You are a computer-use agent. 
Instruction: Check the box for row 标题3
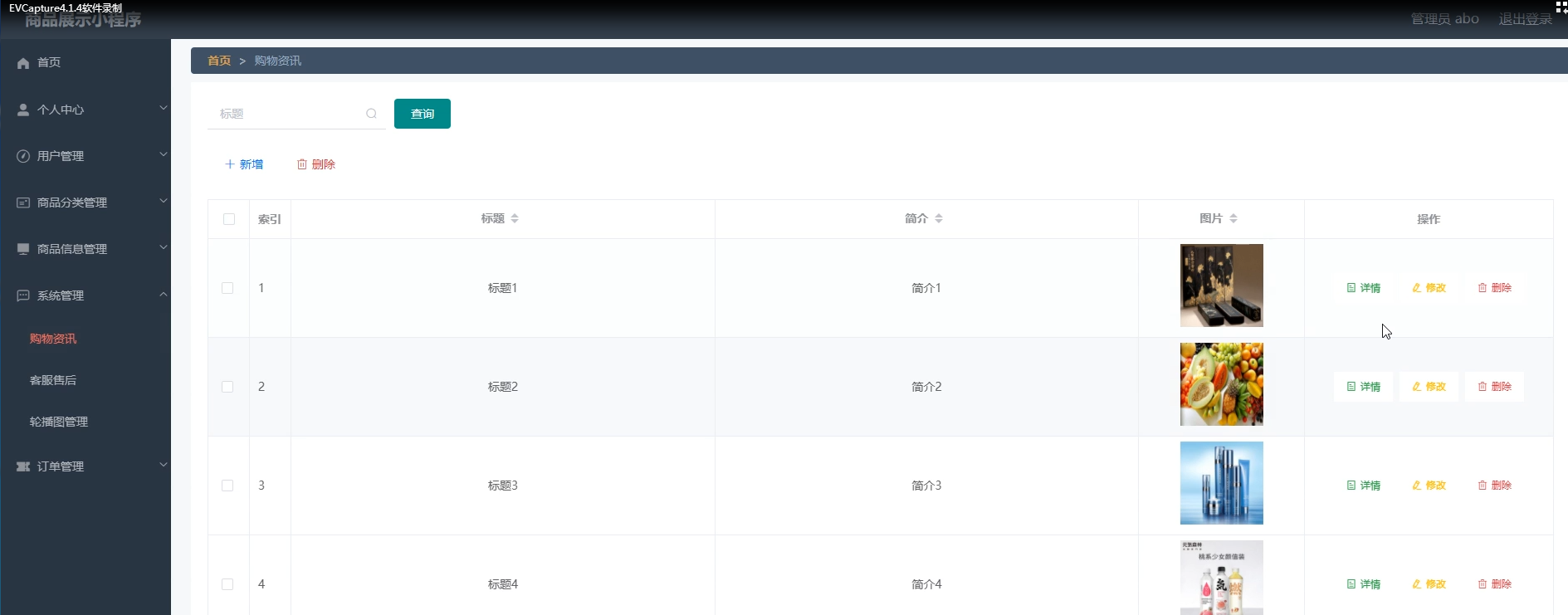click(x=227, y=486)
